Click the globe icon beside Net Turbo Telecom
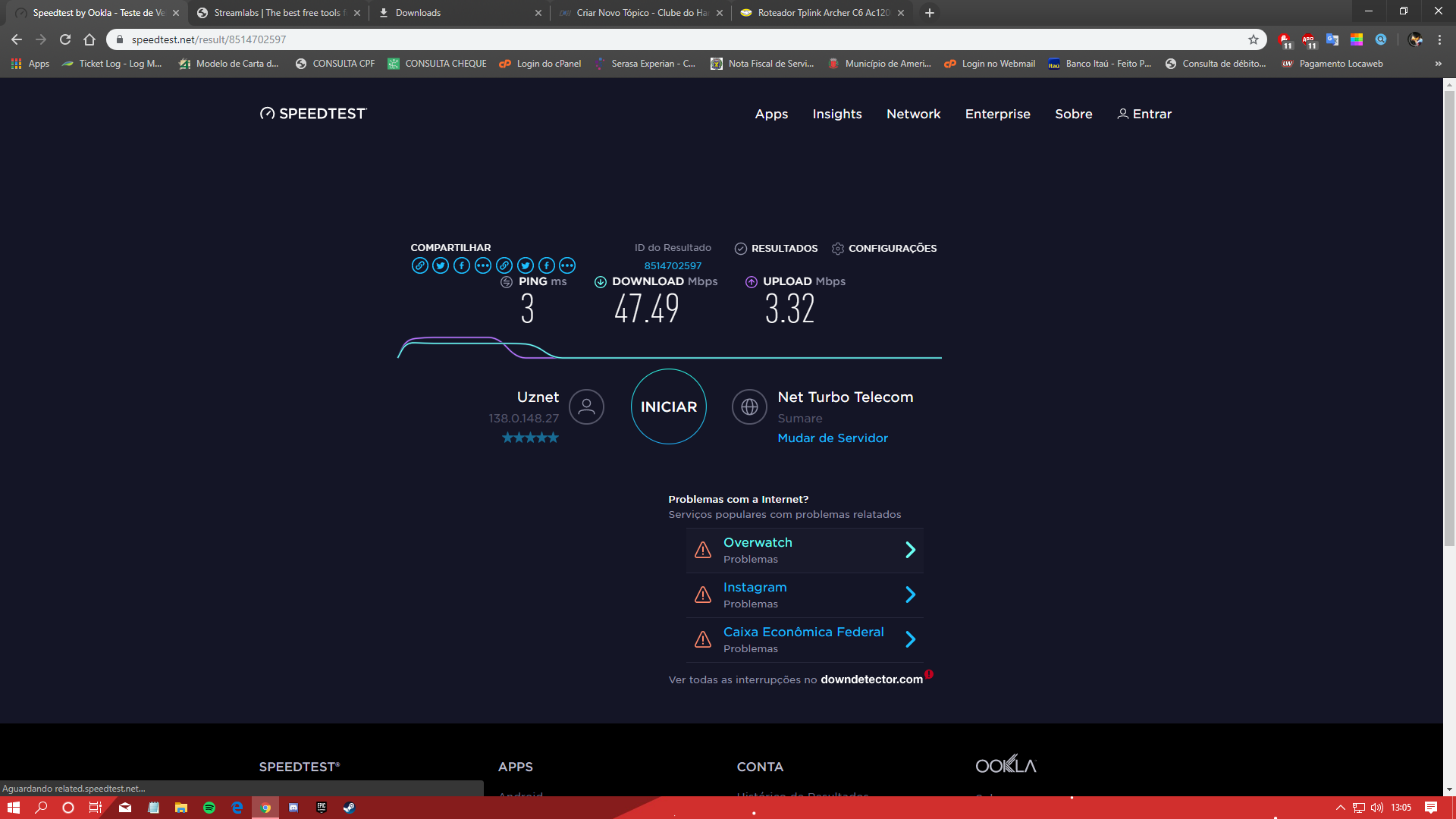 (749, 407)
